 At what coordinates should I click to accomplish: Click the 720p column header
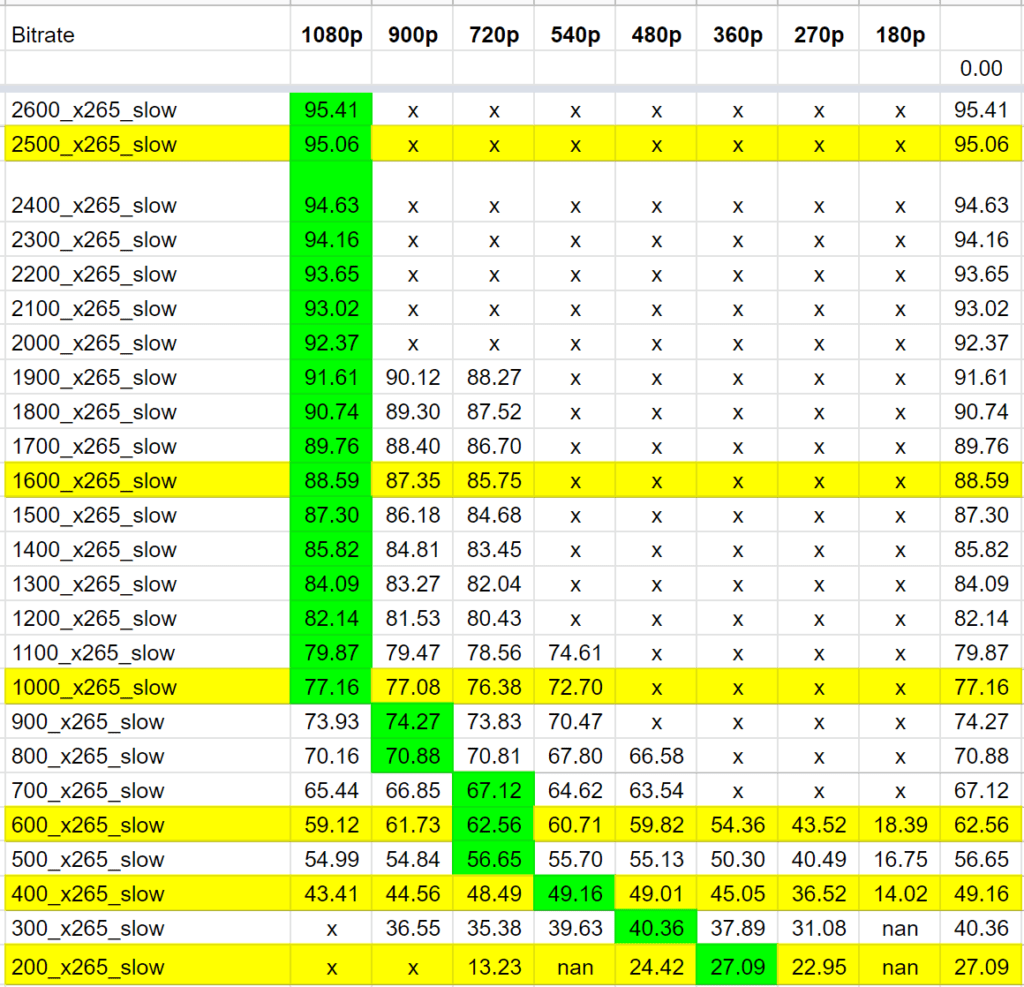(x=493, y=35)
